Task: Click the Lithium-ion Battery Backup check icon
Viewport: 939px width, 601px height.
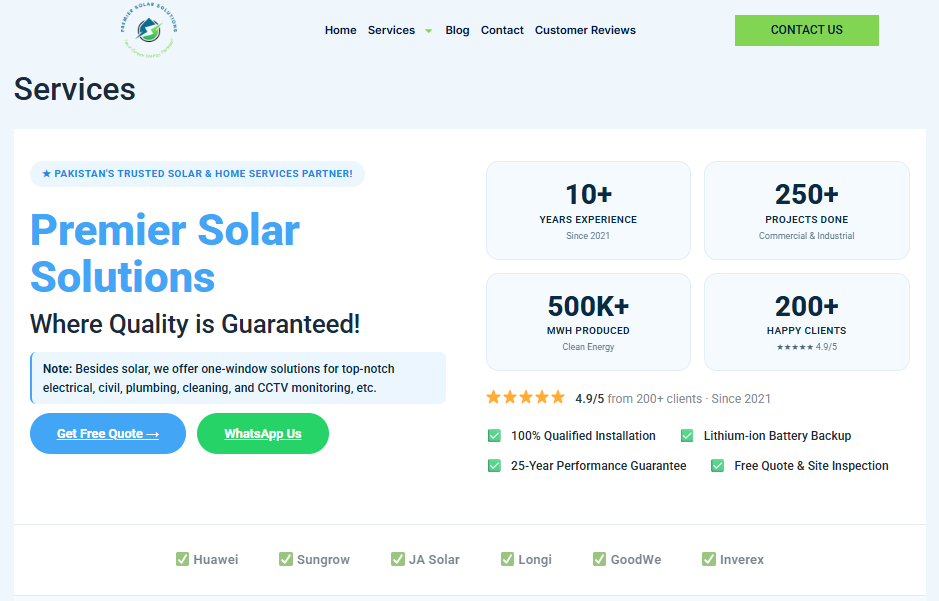Action: (x=687, y=436)
